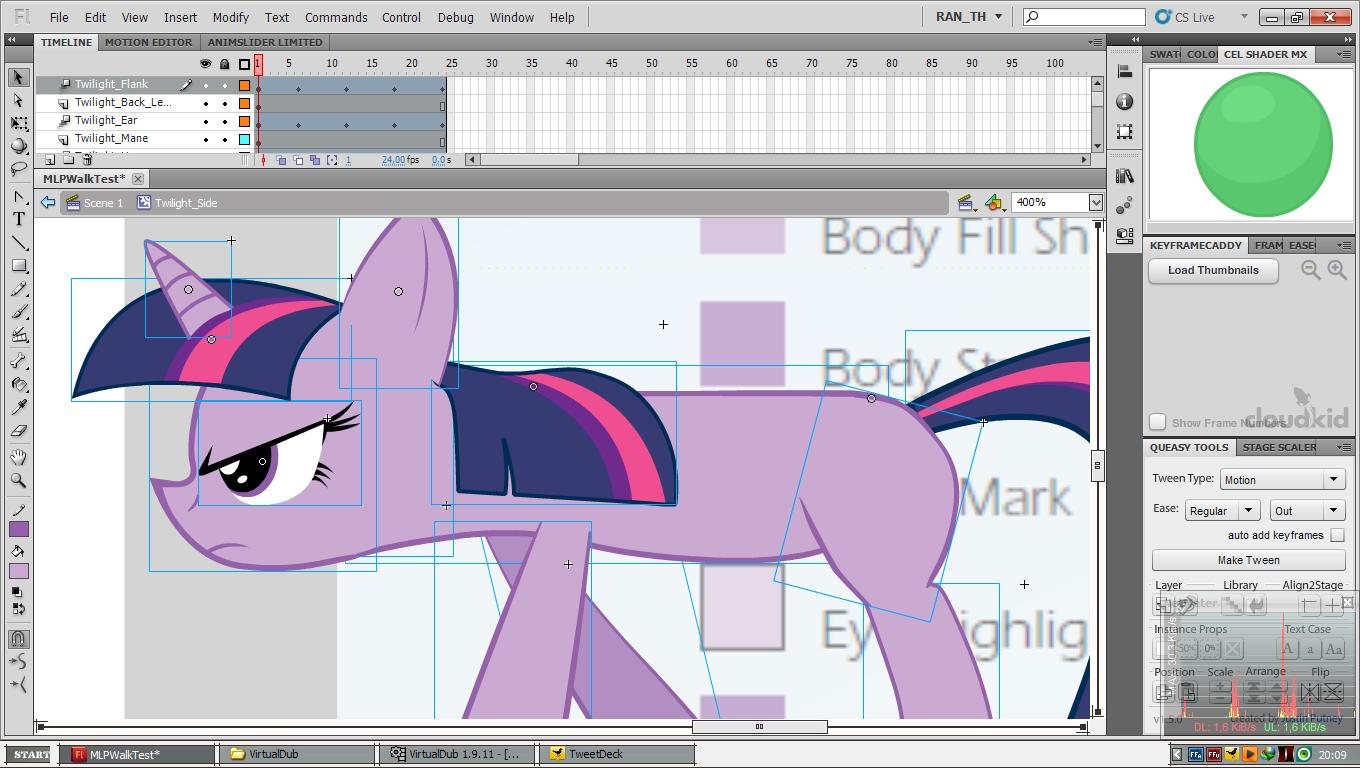
Task: Delete layer with the trash icon
Action: click(87, 160)
